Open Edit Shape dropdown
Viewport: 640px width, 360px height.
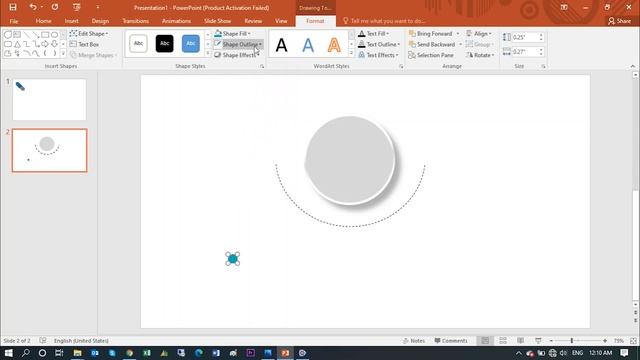coord(89,33)
